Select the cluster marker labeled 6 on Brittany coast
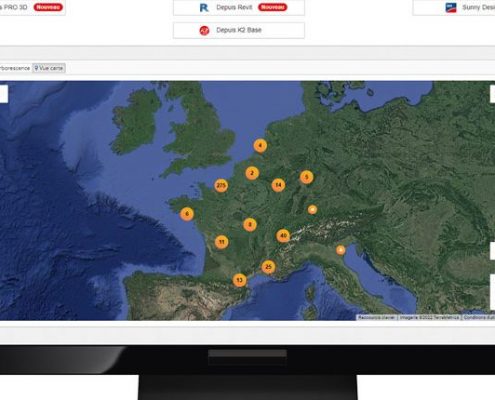 187,214
